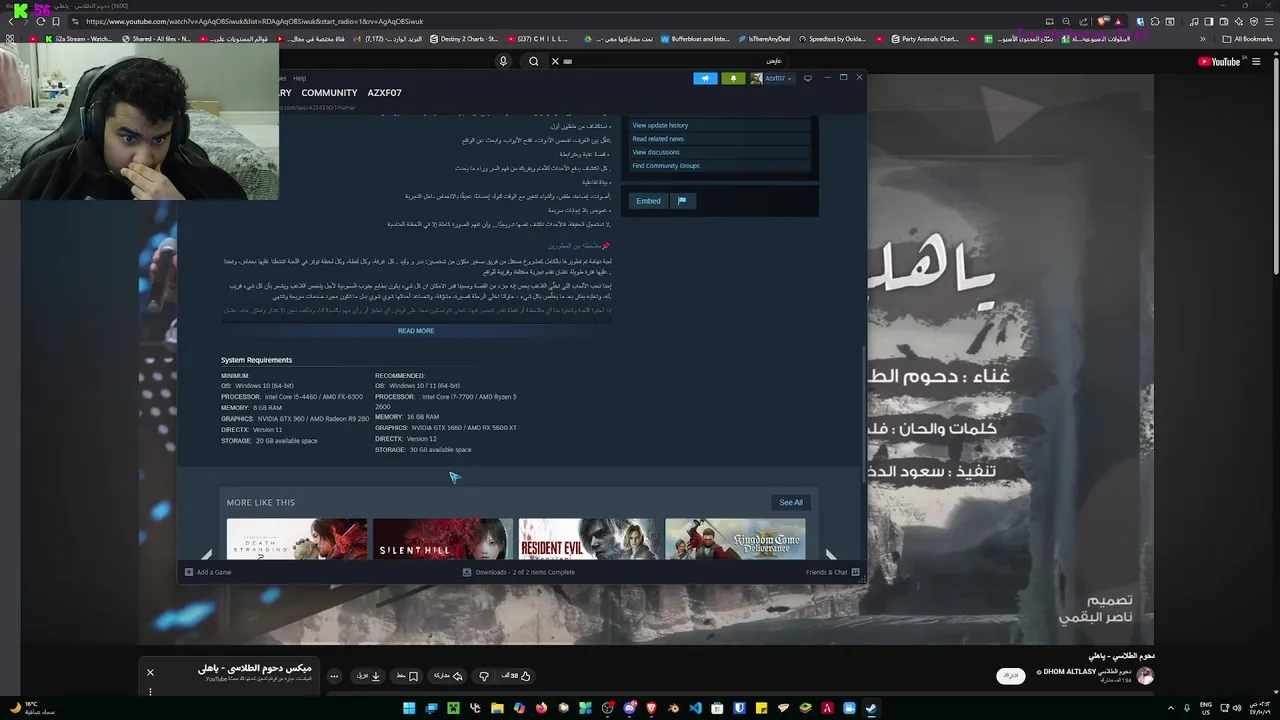Image resolution: width=1280 pixels, height=720 pixels.
Task: Like the YouTube video
Action: tap(515, 676)
